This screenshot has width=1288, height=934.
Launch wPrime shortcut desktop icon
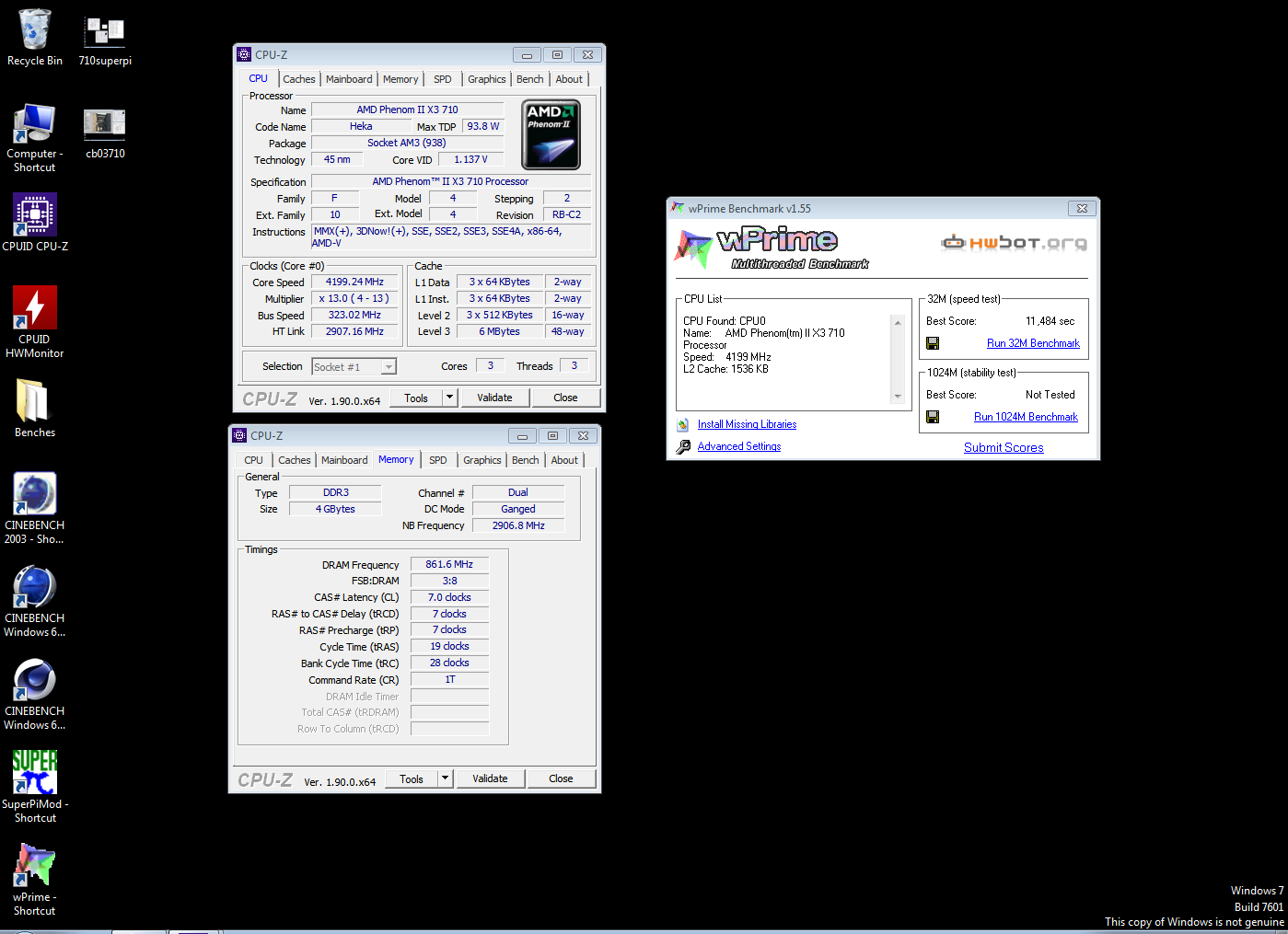click(x=35, y=866)
